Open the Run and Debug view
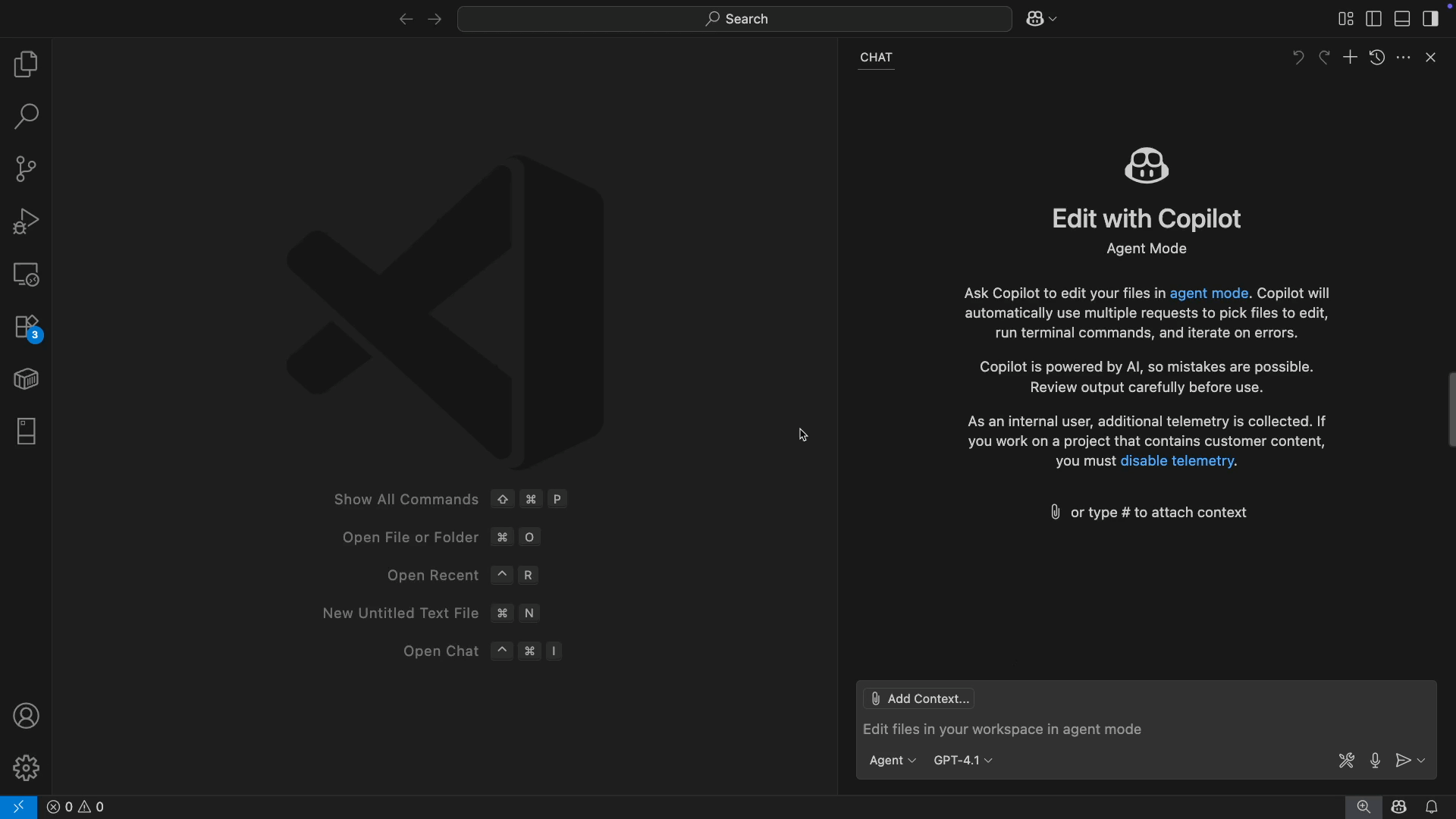The image size is (1456, 819). point(26,221)
